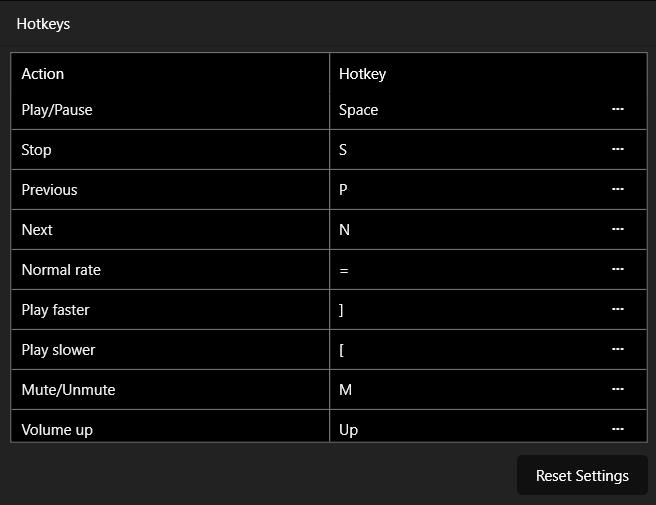Click the three-dot icon for Previous hotkey
656x505 pixels.
point(617,189)
